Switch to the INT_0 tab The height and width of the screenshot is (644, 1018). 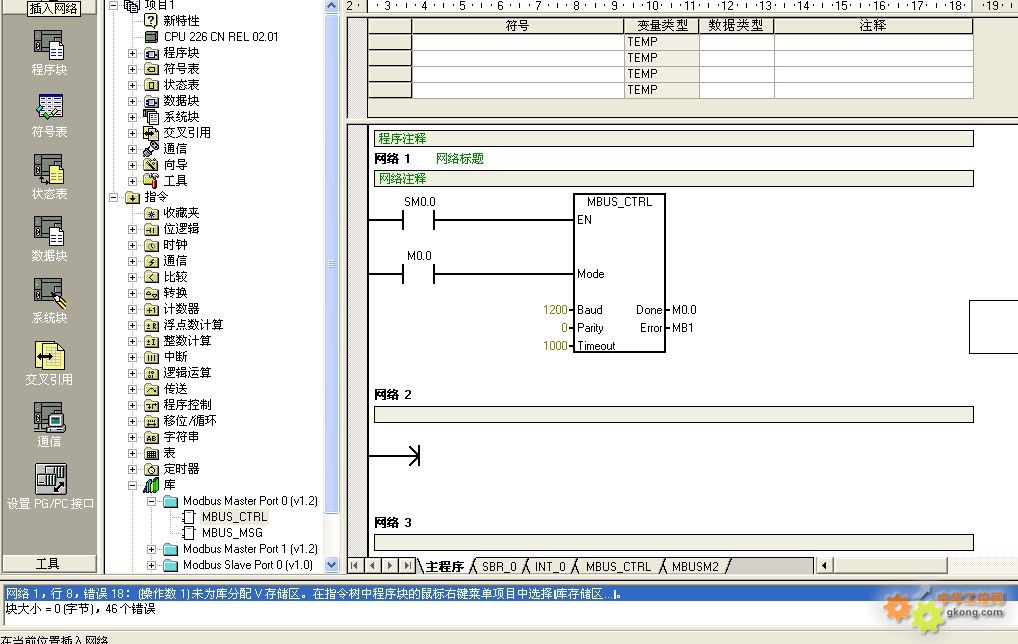point(550,567)
